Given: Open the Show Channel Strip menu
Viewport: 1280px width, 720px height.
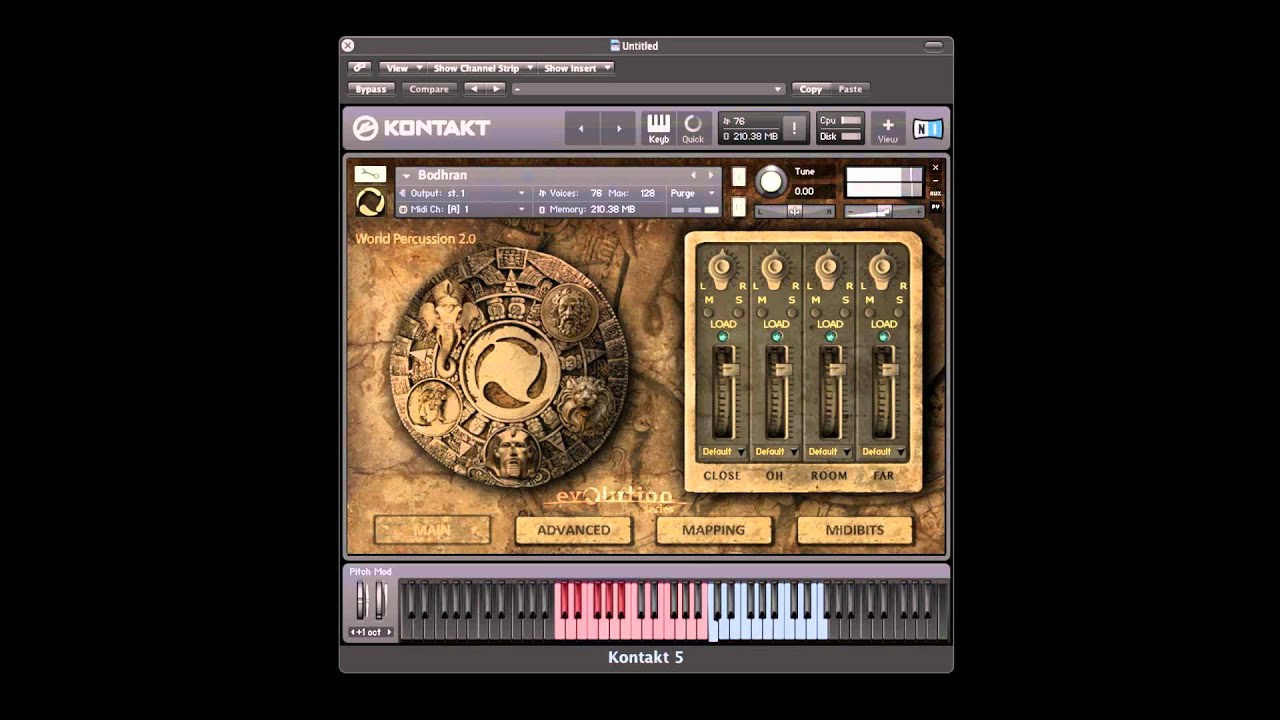Looking at the screenshot, I should click(x=483, y=68).
